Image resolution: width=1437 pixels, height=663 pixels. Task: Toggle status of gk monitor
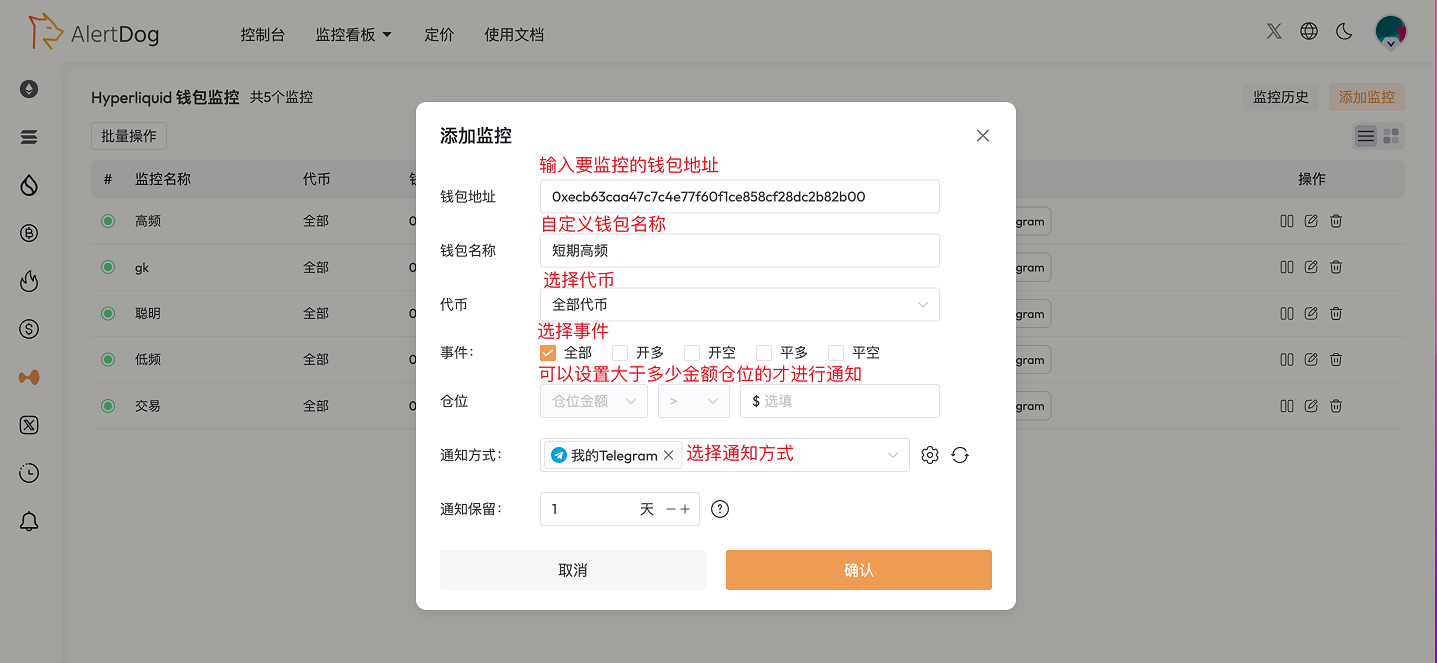point(108,267)
